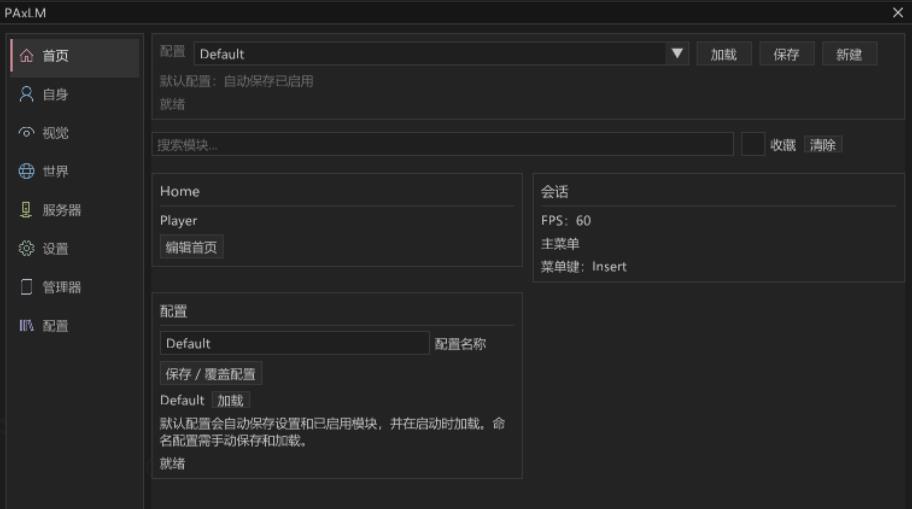The image size is (912, 509).
Task: Go to the 视觉 sidebar page
Action: (75, 133)
